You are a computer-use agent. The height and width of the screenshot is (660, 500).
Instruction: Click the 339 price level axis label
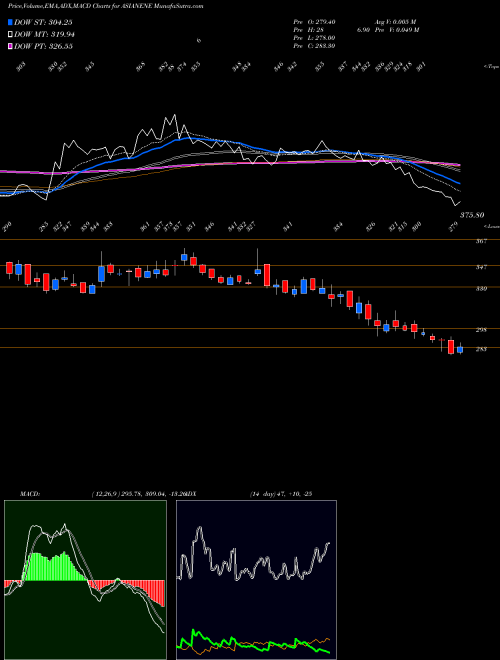pos(481,289)
